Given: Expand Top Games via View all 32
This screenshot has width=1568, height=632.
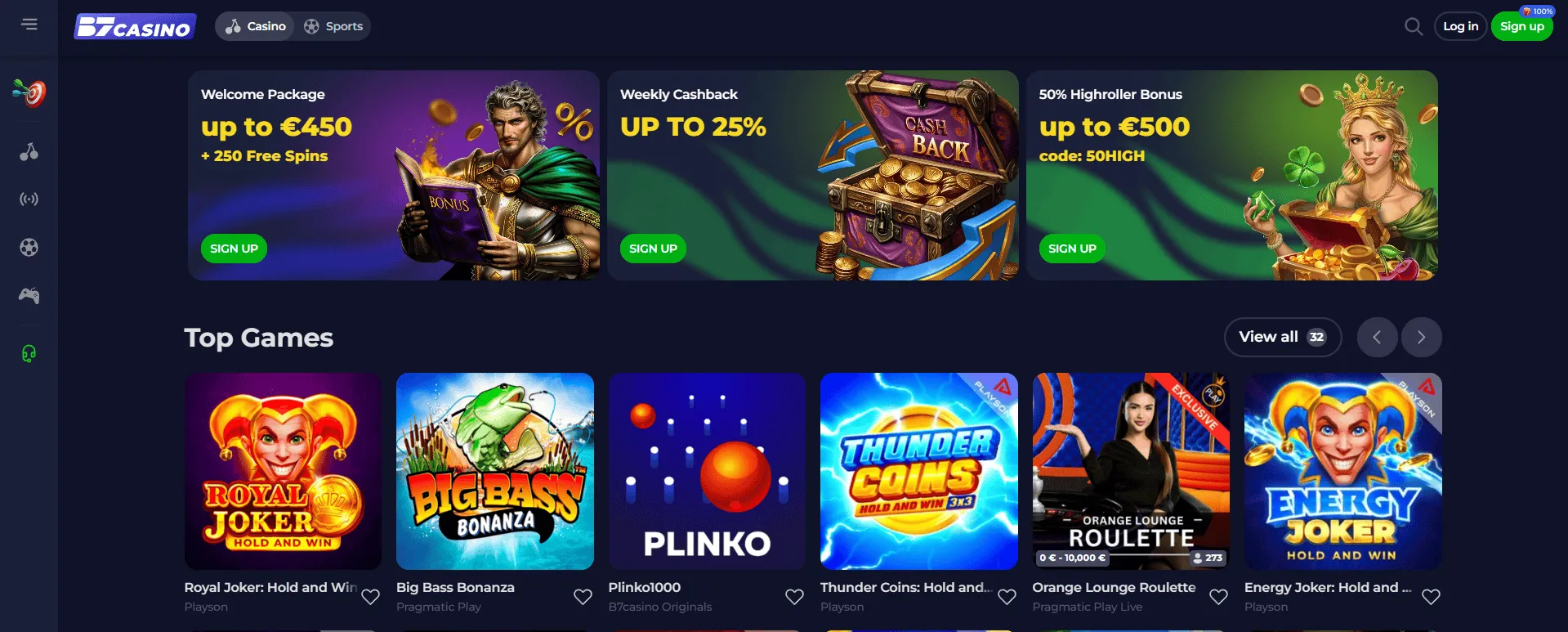Looking at the screenshot, I should pos(1283,337).
